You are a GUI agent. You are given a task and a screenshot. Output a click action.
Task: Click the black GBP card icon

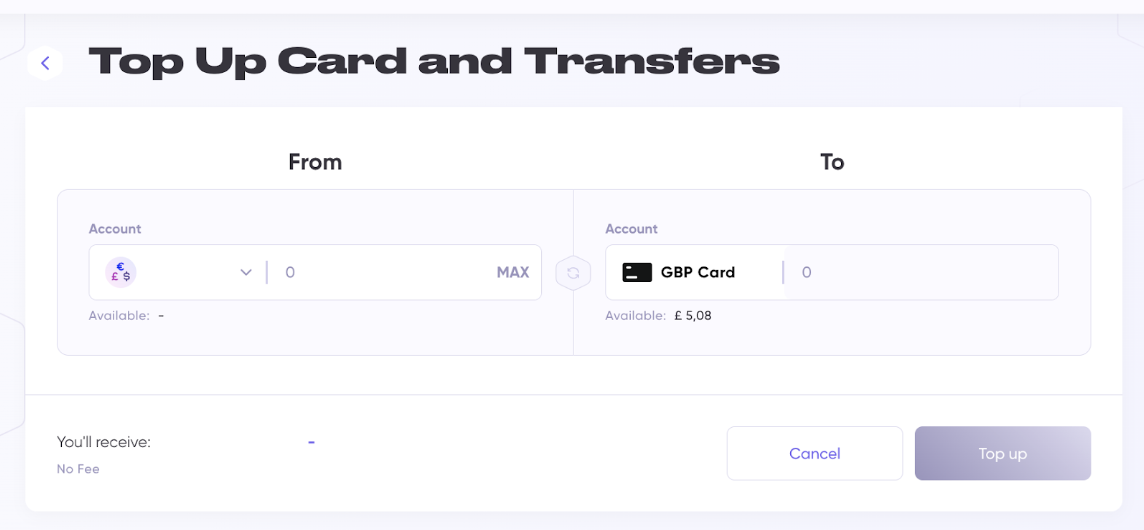(637, 272)
